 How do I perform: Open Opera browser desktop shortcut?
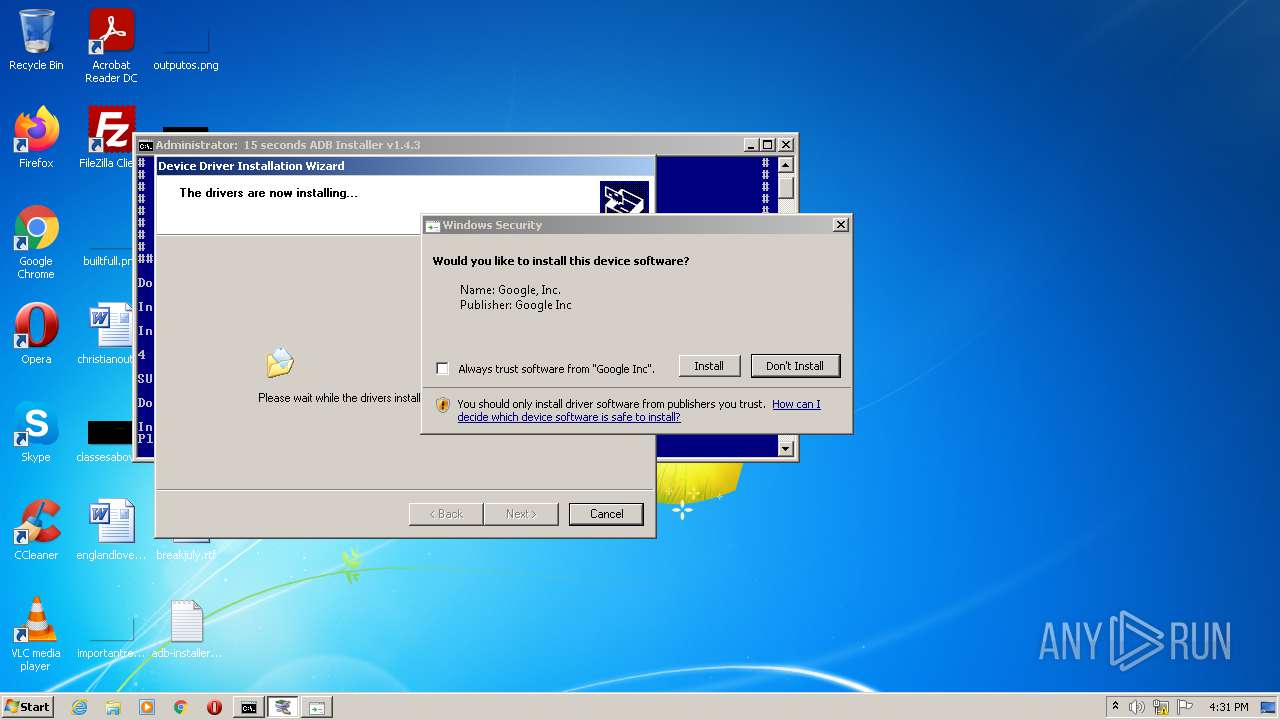pos(36,334)
